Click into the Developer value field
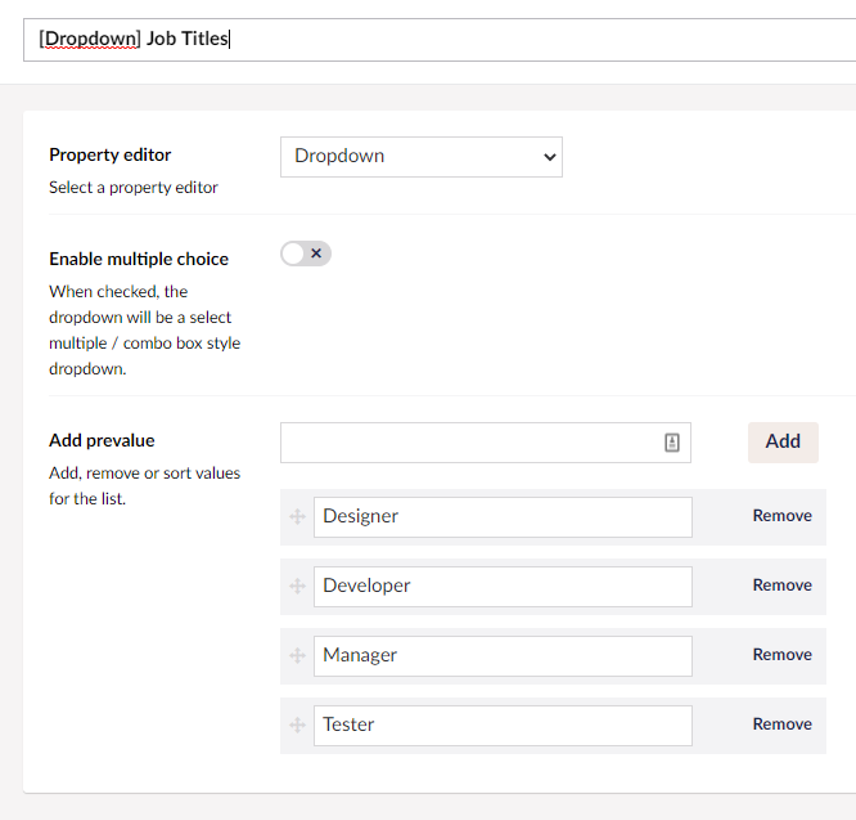 [502, 586]
